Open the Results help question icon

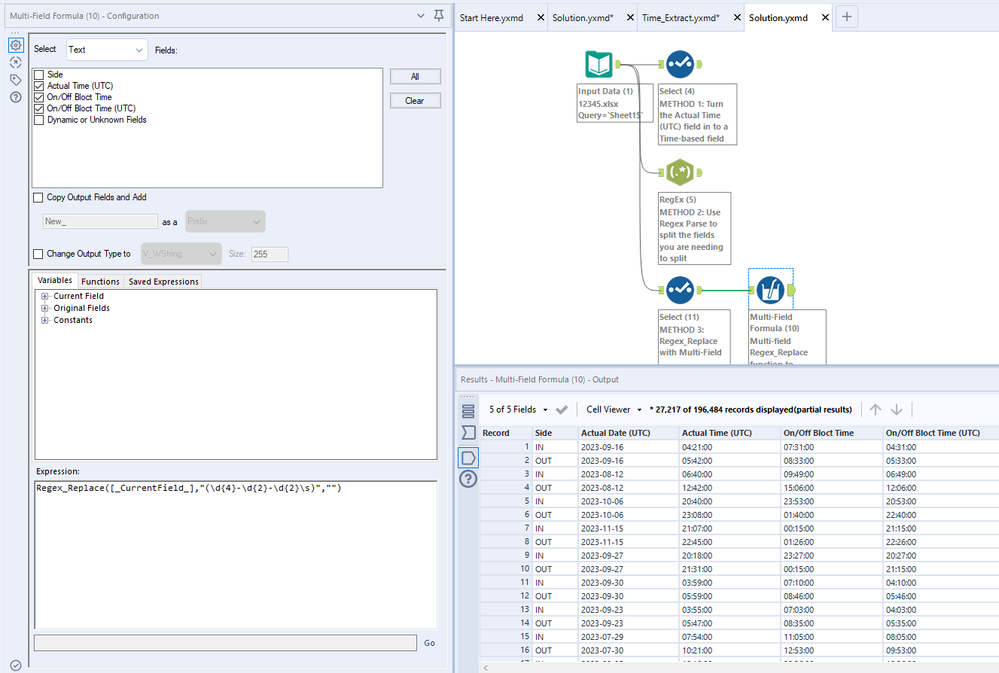click(x=468, y=479)
